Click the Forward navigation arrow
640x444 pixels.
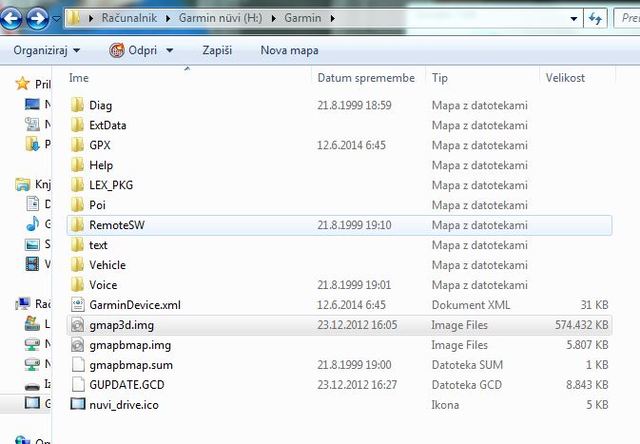[38, 19]
